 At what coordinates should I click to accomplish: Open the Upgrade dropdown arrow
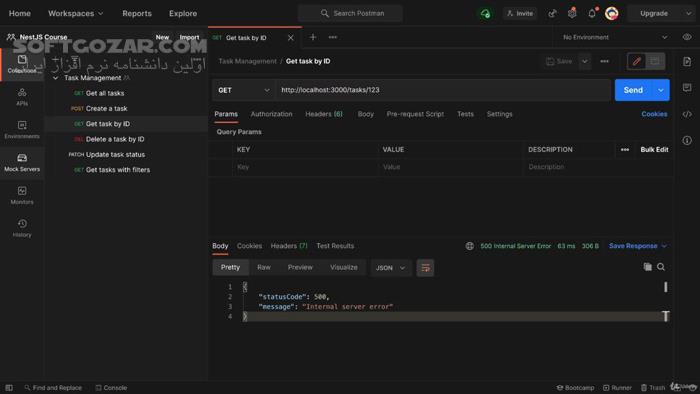688,13
